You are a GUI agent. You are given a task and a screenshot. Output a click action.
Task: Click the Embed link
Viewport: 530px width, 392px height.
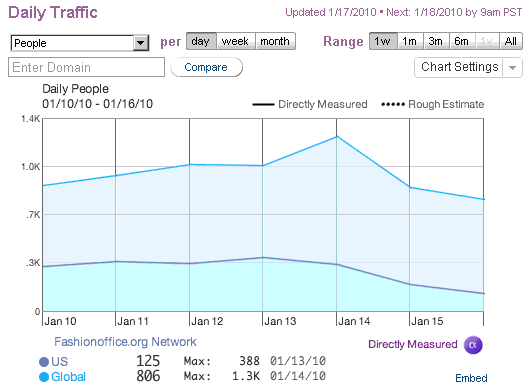471,378
